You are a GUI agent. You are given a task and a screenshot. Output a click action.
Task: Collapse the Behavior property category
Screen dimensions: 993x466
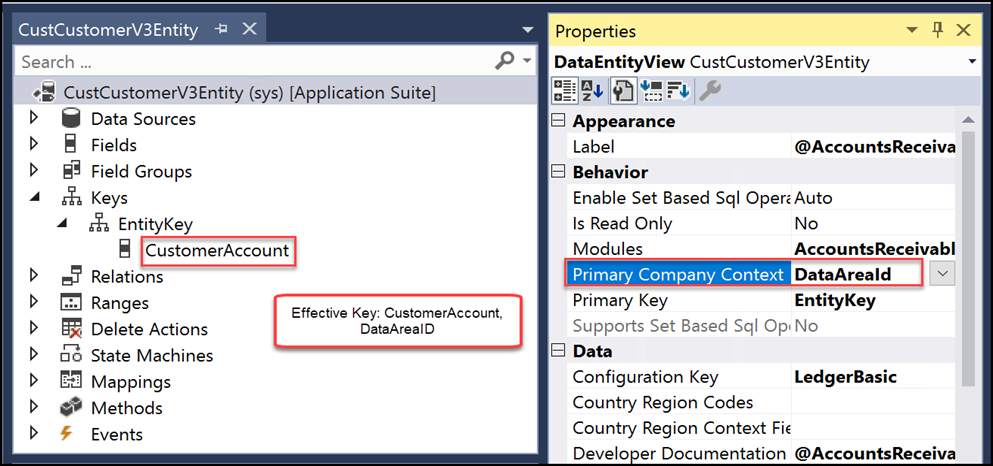tap(558, 172)
